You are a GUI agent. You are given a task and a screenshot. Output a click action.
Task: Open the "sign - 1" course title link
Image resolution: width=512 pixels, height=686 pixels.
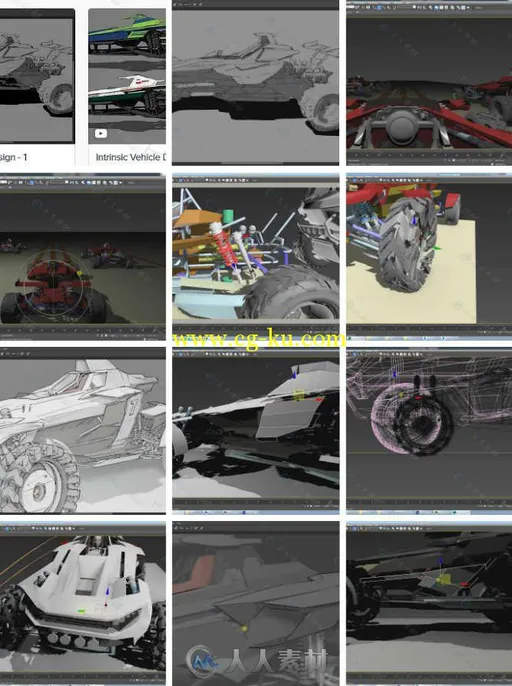tap(14, 157)
